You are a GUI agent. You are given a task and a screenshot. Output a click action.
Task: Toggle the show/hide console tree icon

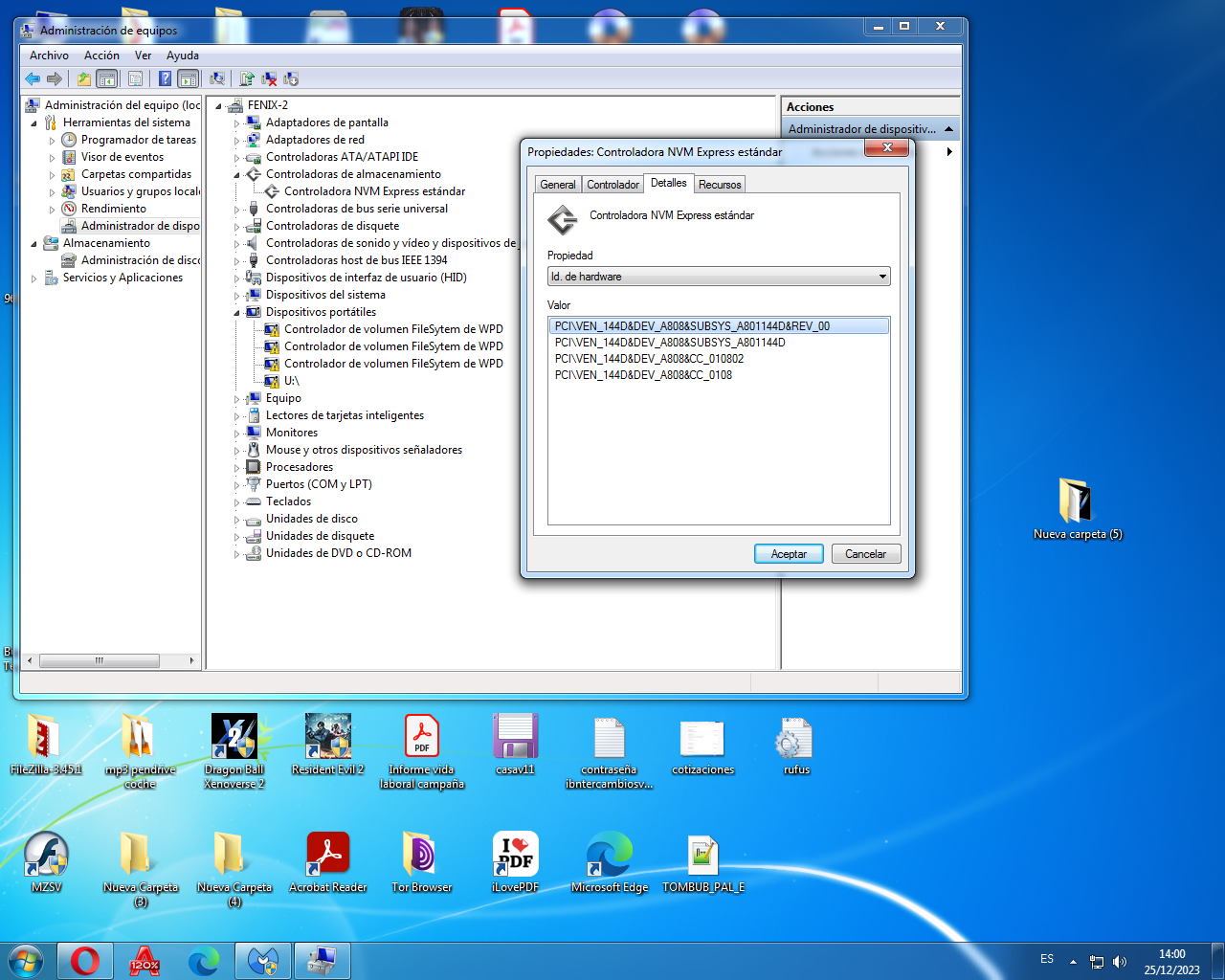coord(107,78)
